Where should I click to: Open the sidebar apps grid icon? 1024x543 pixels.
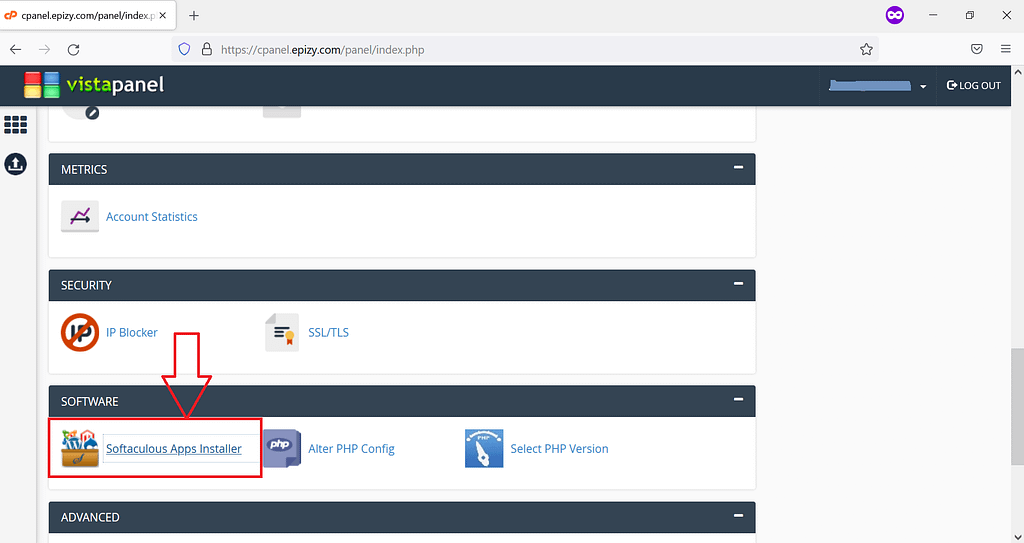[16, 125]
